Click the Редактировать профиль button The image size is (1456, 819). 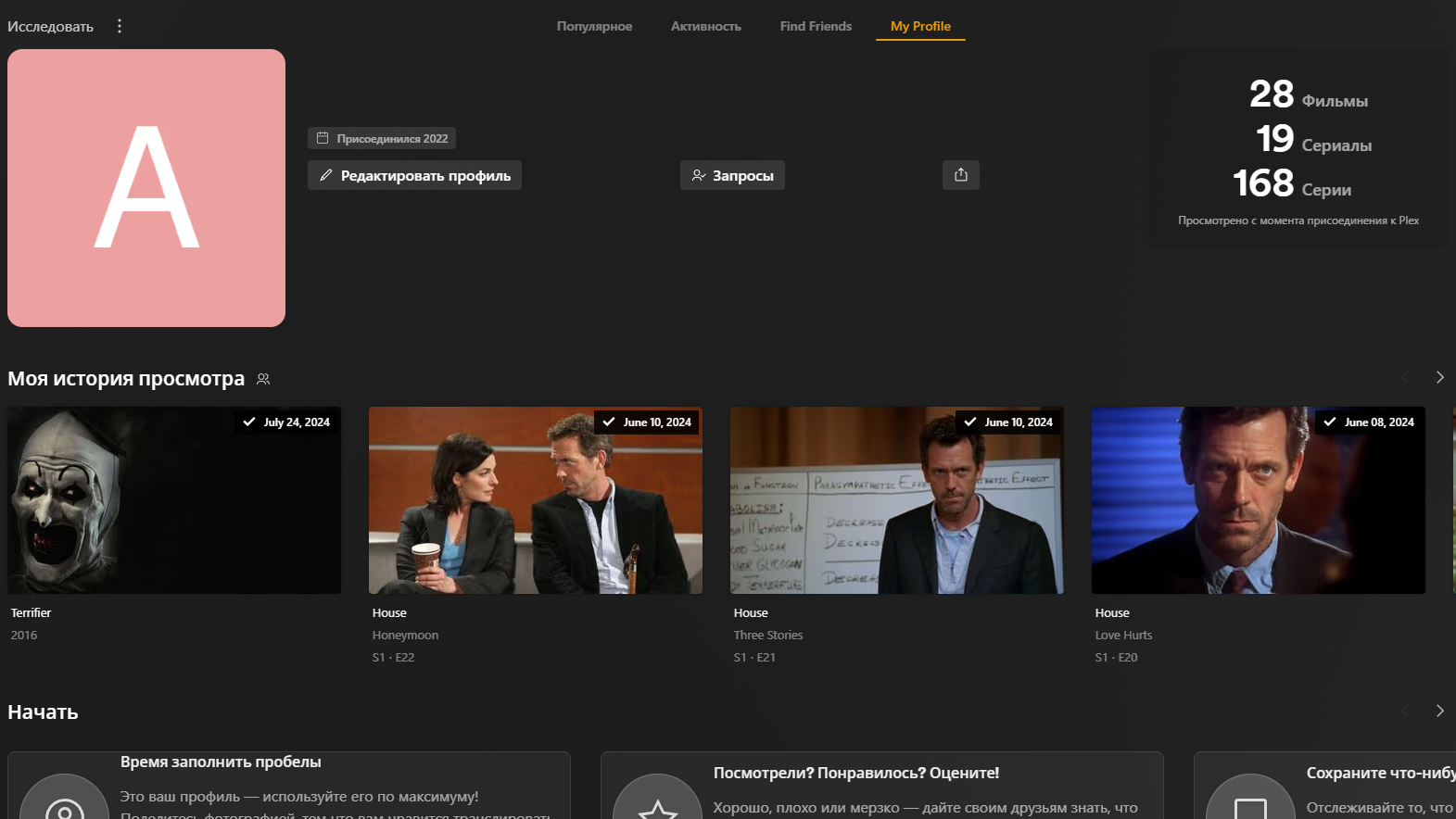click(x=414, y=175)
